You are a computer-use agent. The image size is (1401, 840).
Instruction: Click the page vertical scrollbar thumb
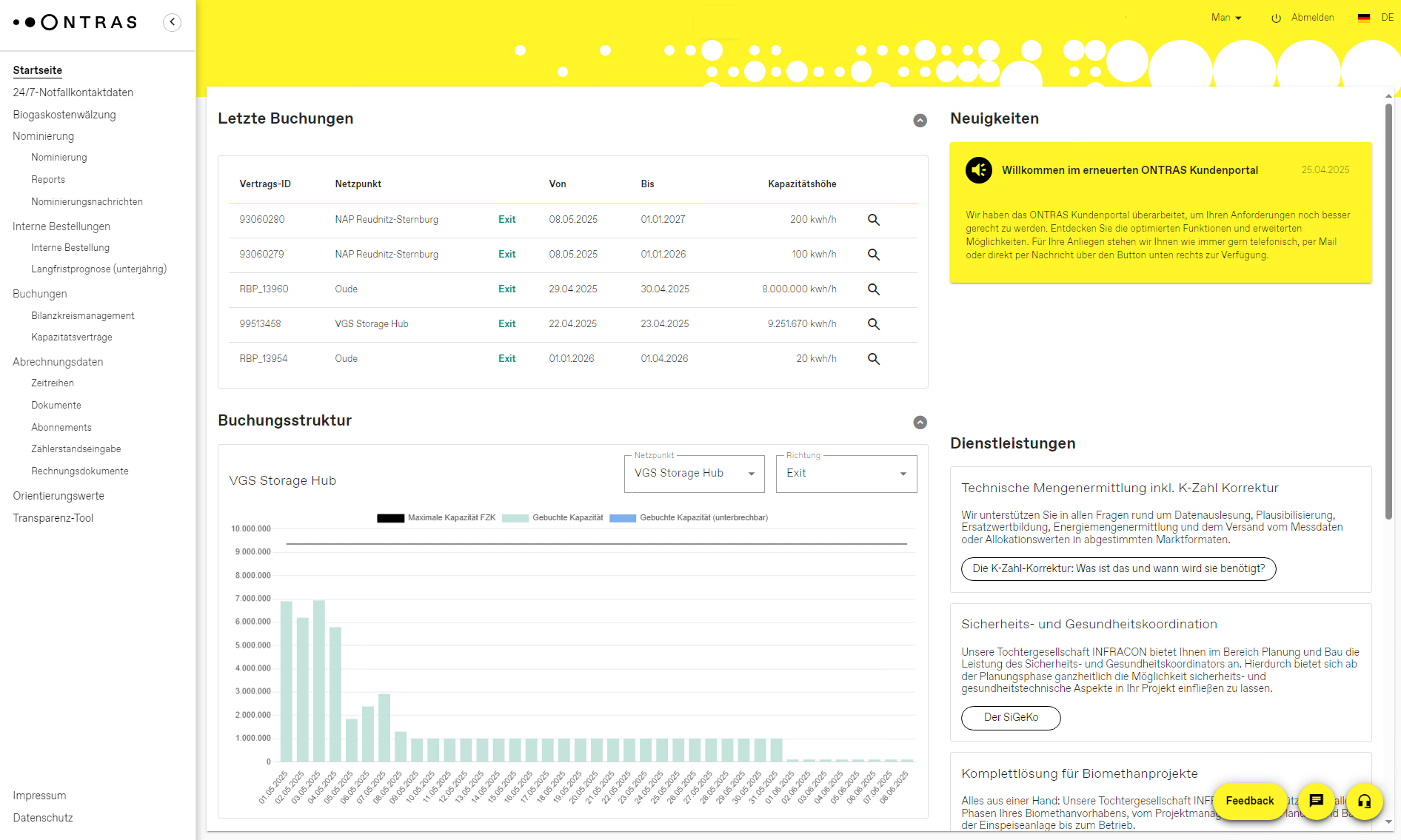click(x=1388, y=311)
